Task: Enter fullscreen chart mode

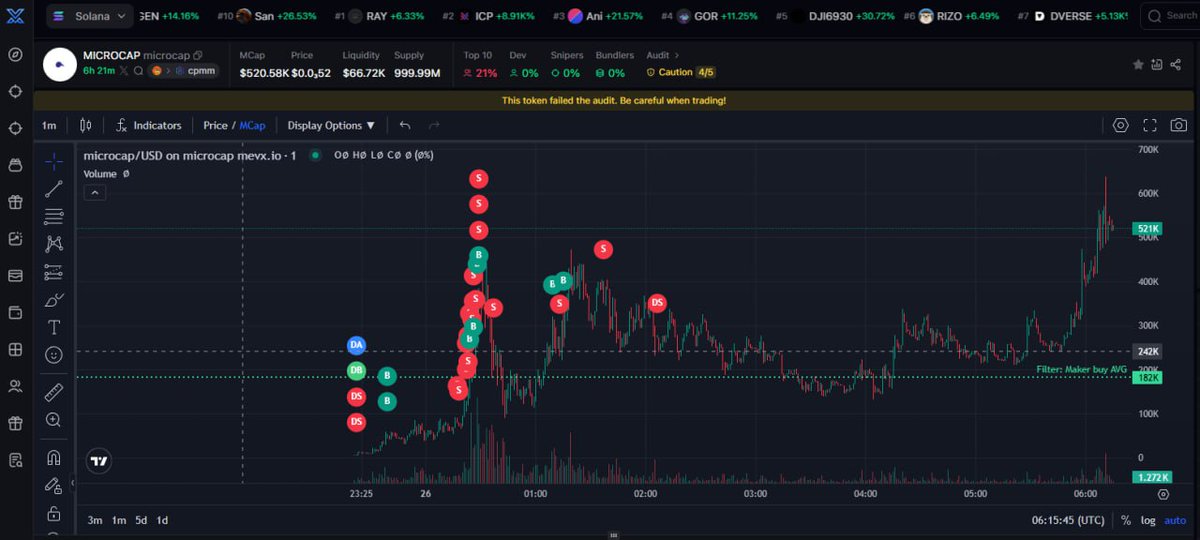Action: [x=1150, y=125]
